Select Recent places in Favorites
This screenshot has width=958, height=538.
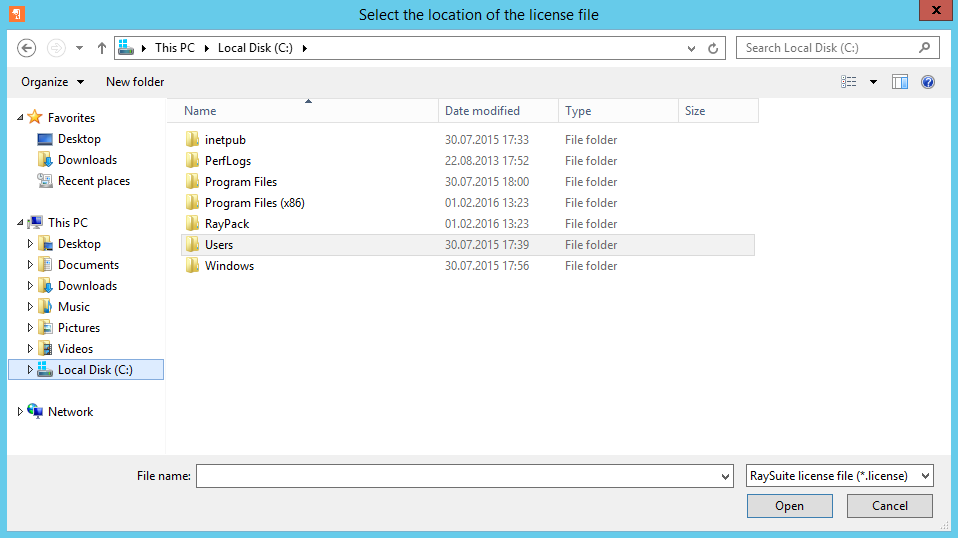(x=93, y=181)
